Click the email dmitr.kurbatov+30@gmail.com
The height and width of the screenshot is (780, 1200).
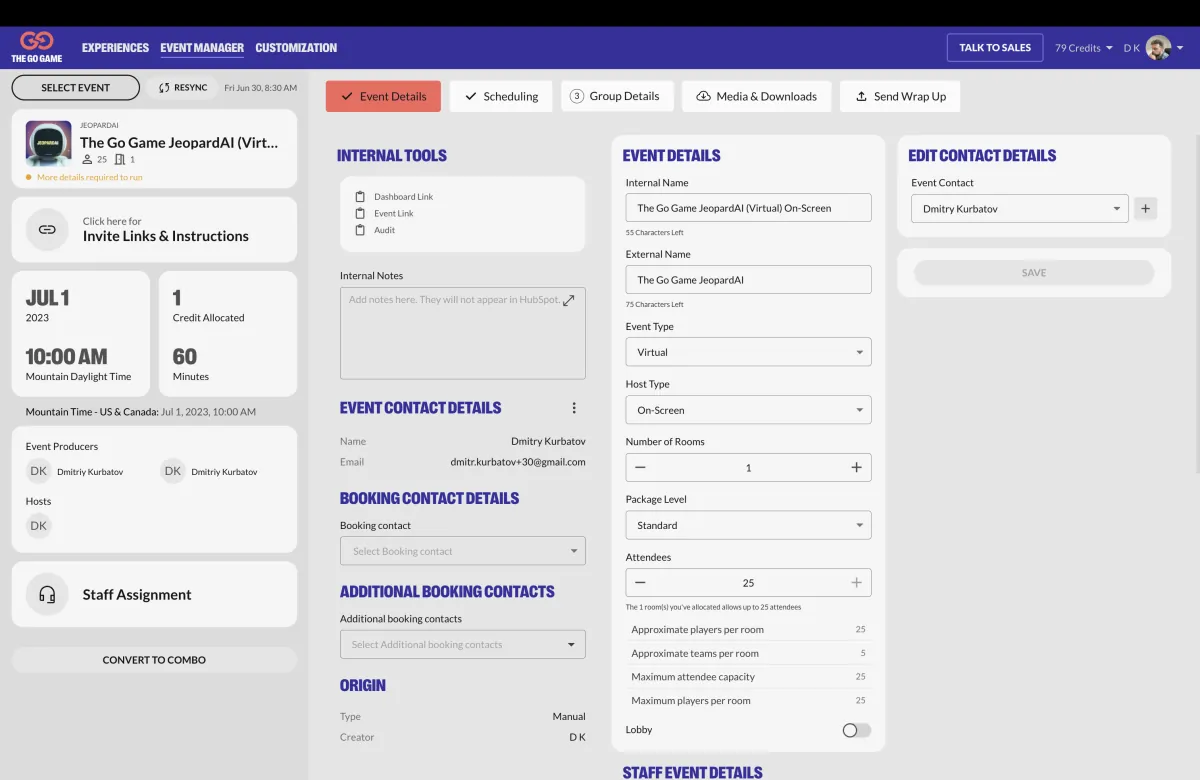518,462
